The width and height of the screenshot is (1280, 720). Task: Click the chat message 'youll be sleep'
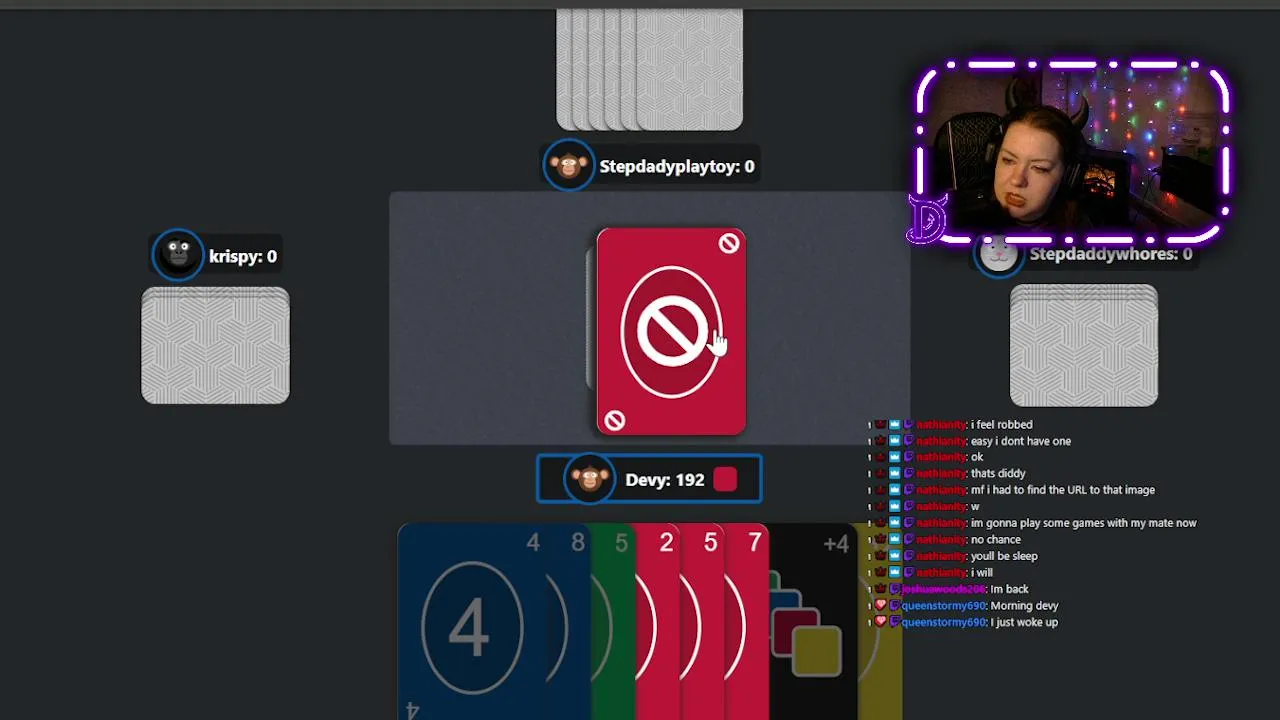(x=1004, y=556)
